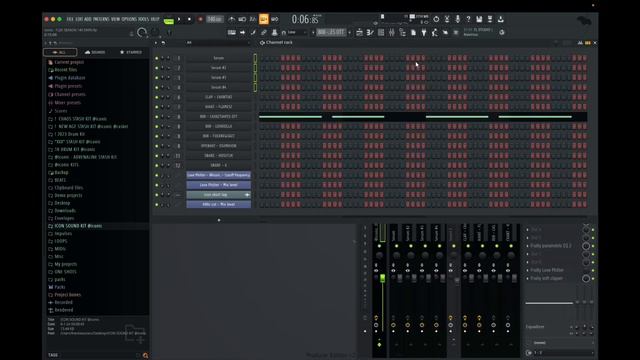Viewport: 640px width, 360px height.
Task: Toggle the green pattern/song mode button
Action: [169, 20]
